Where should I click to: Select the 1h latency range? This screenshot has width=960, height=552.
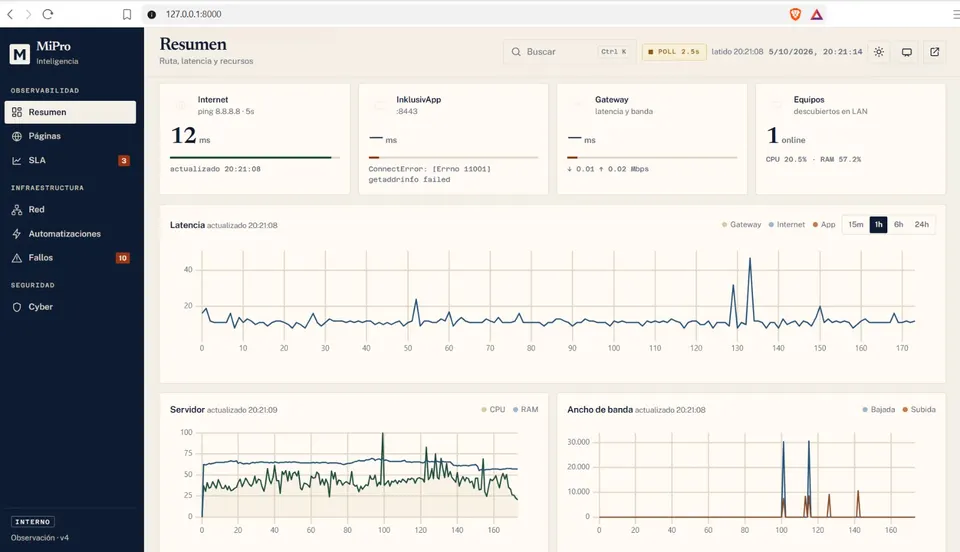[x=878, y=225]
